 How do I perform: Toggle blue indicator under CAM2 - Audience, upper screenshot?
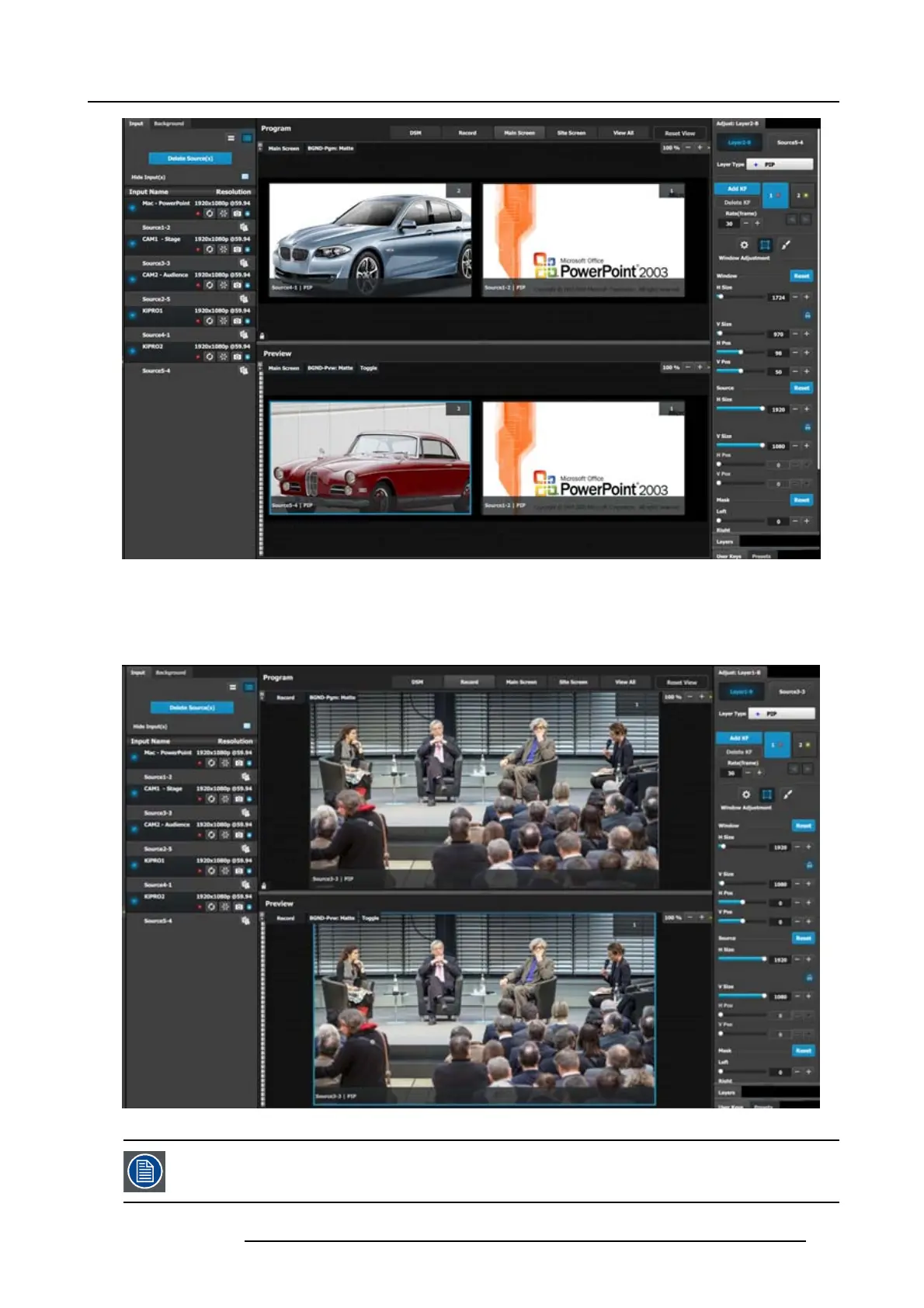(248, 285)
